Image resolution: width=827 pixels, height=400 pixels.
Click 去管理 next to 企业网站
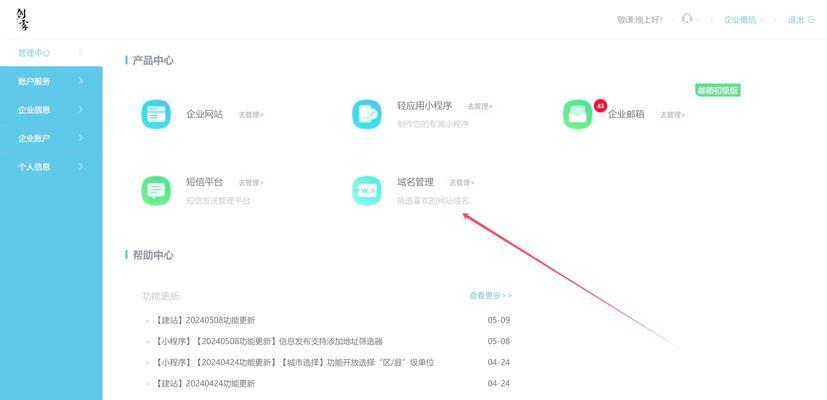251,115
